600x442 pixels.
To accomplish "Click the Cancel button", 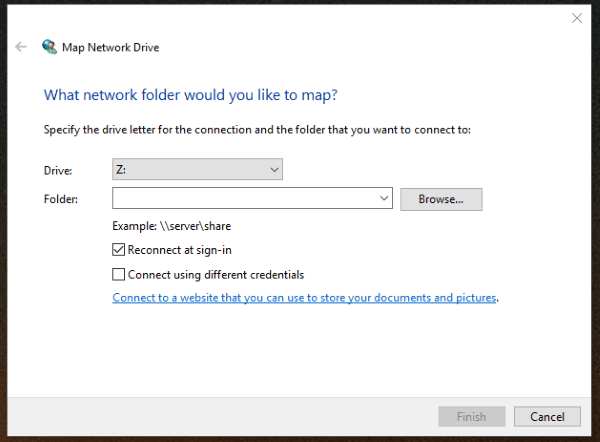I will pos(547,417).
